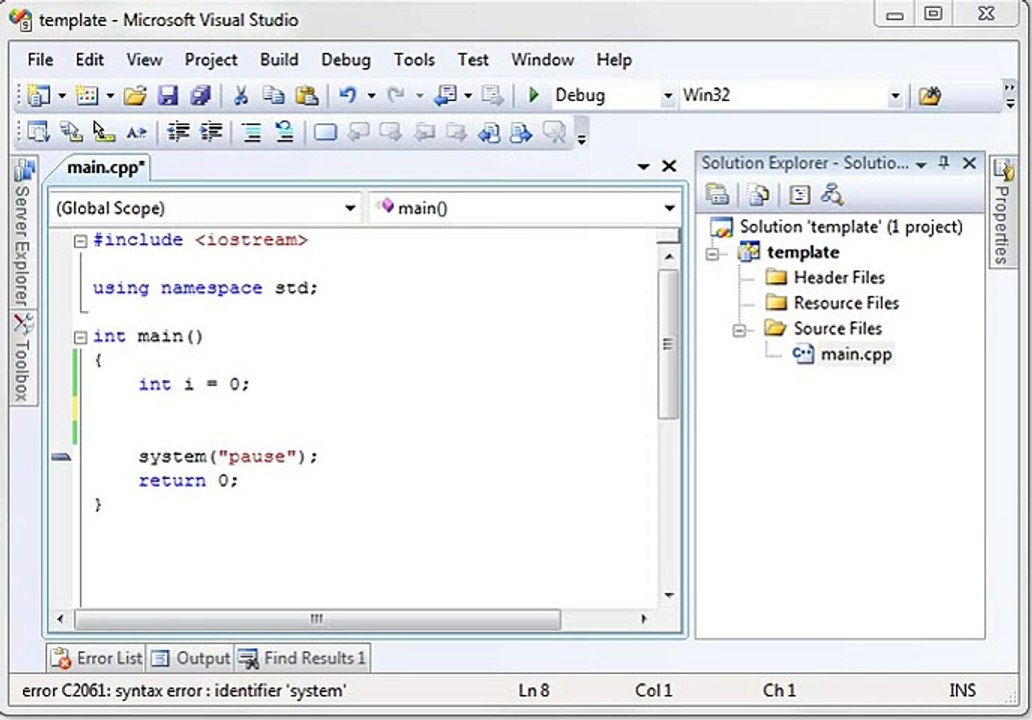
Task: Collapse the Source Files folder
Action: [739, 330]
